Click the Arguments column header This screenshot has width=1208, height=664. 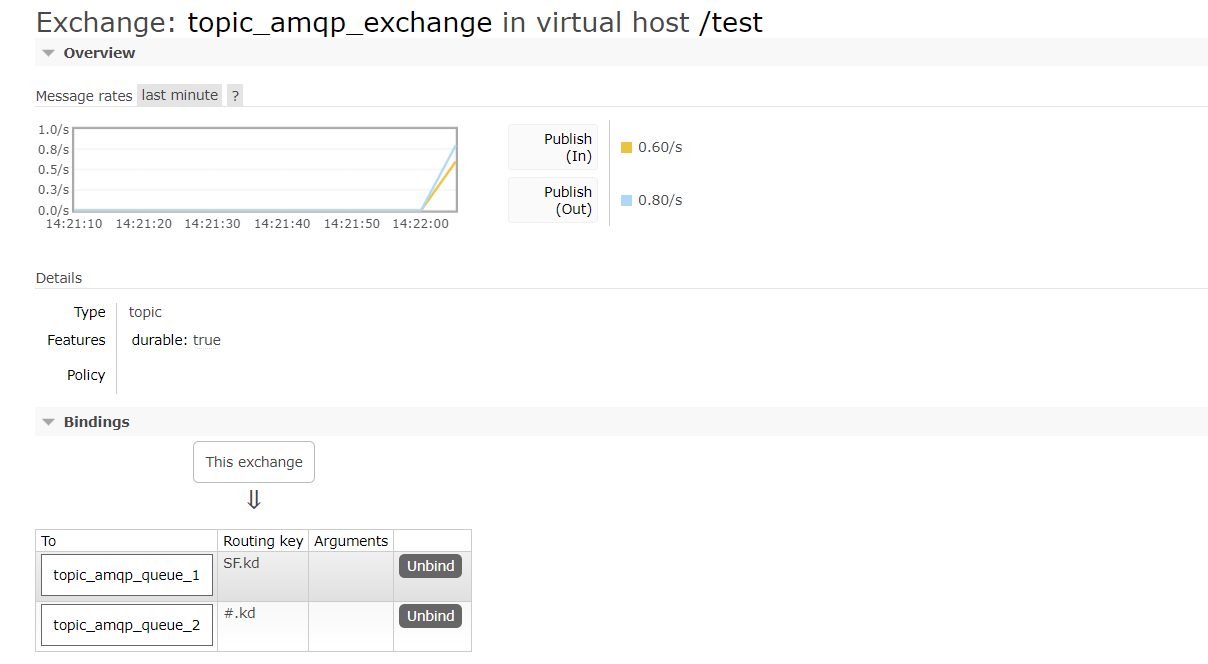[x=351, y=540]
